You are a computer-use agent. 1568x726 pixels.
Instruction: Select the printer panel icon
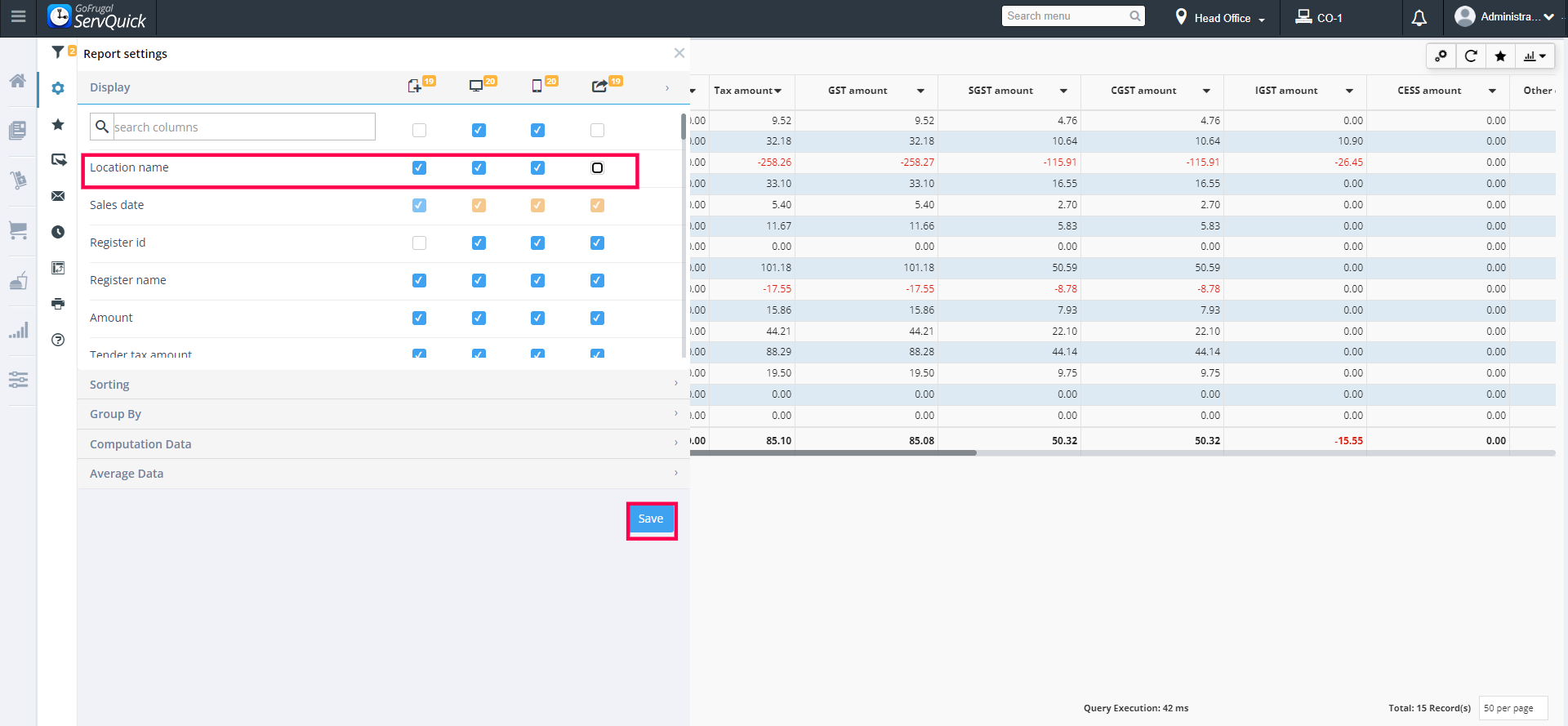58,304
